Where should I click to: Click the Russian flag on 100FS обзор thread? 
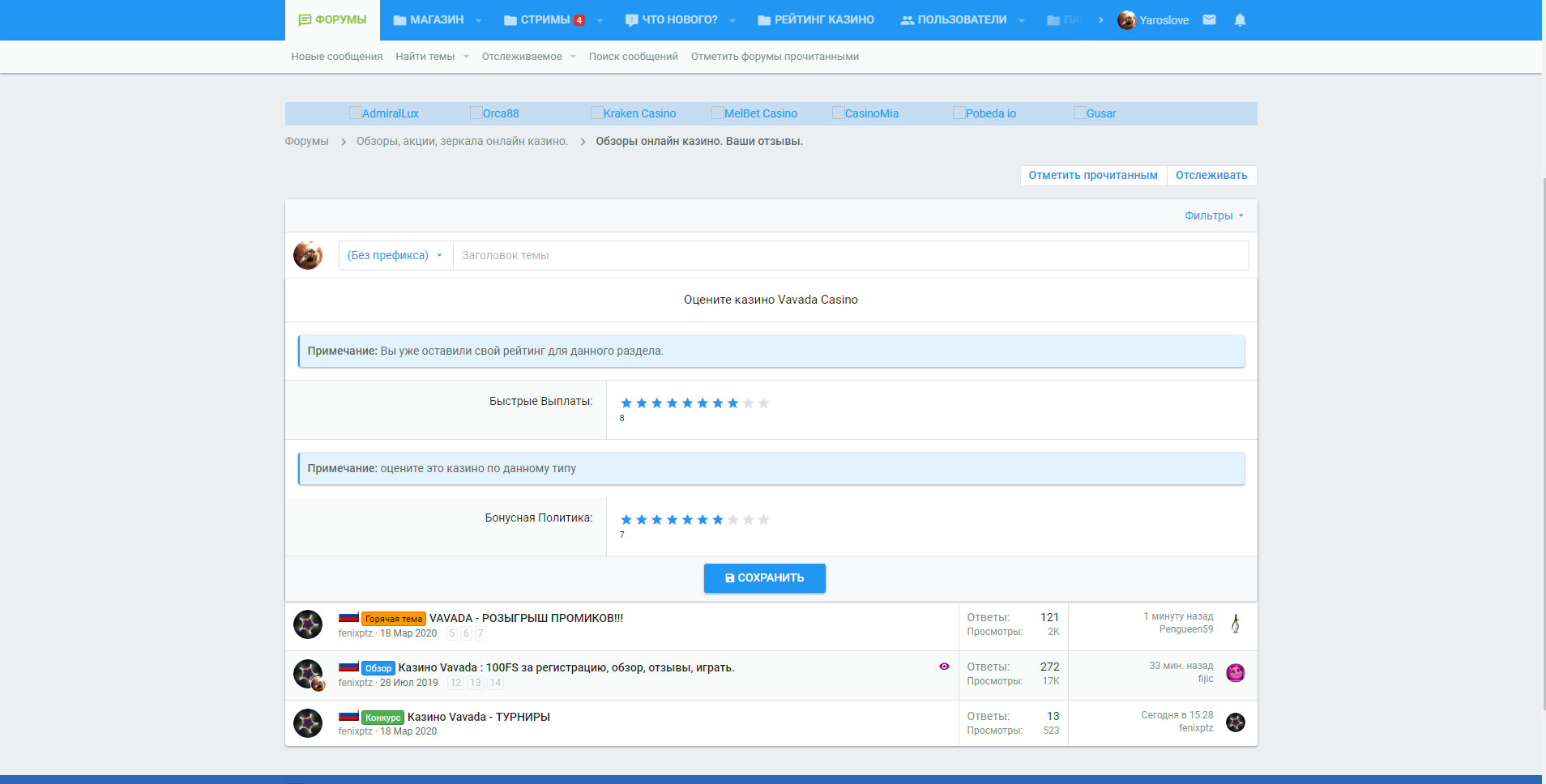348,667
